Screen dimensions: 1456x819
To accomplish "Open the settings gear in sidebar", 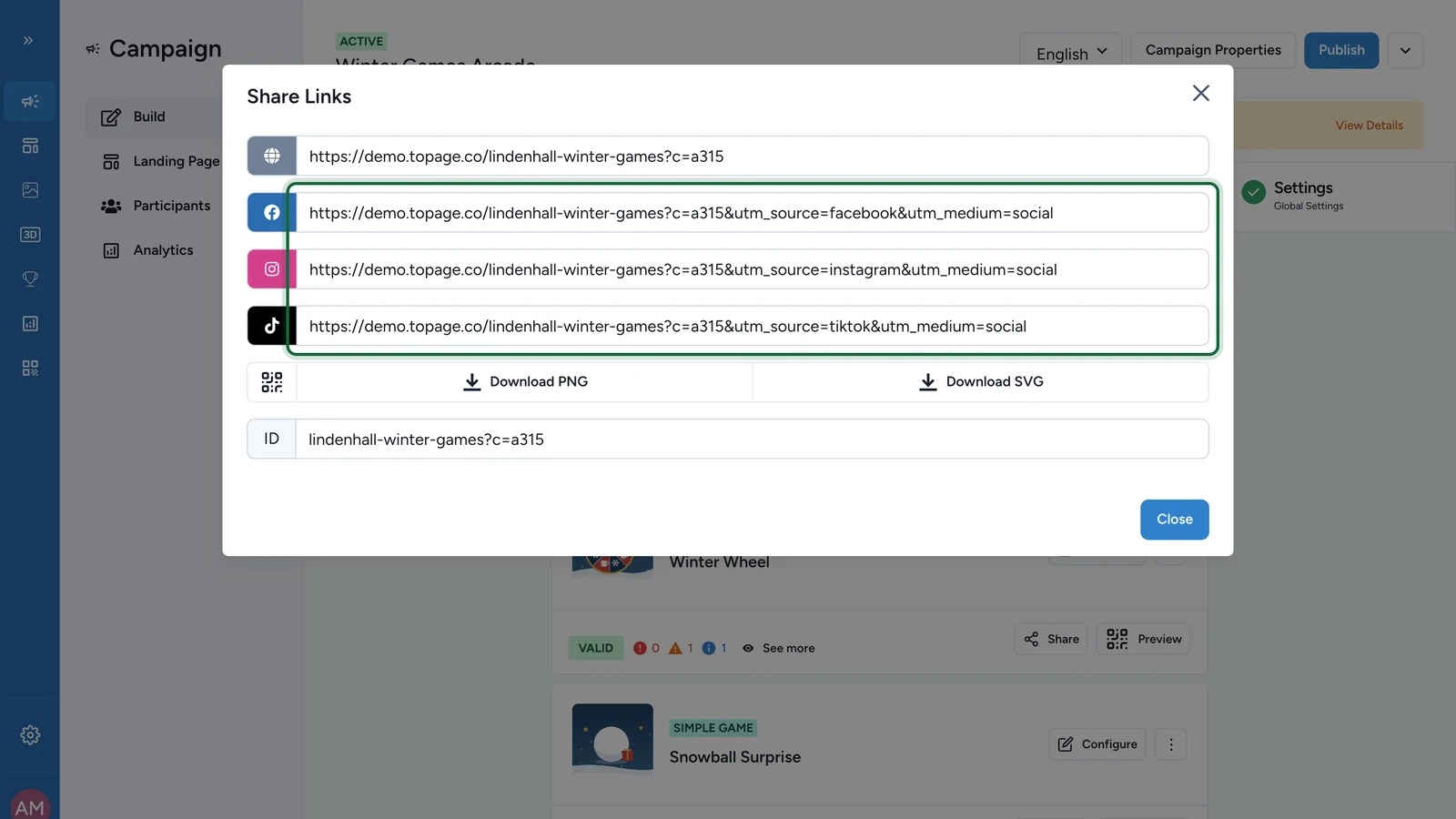I will (30, 735).
